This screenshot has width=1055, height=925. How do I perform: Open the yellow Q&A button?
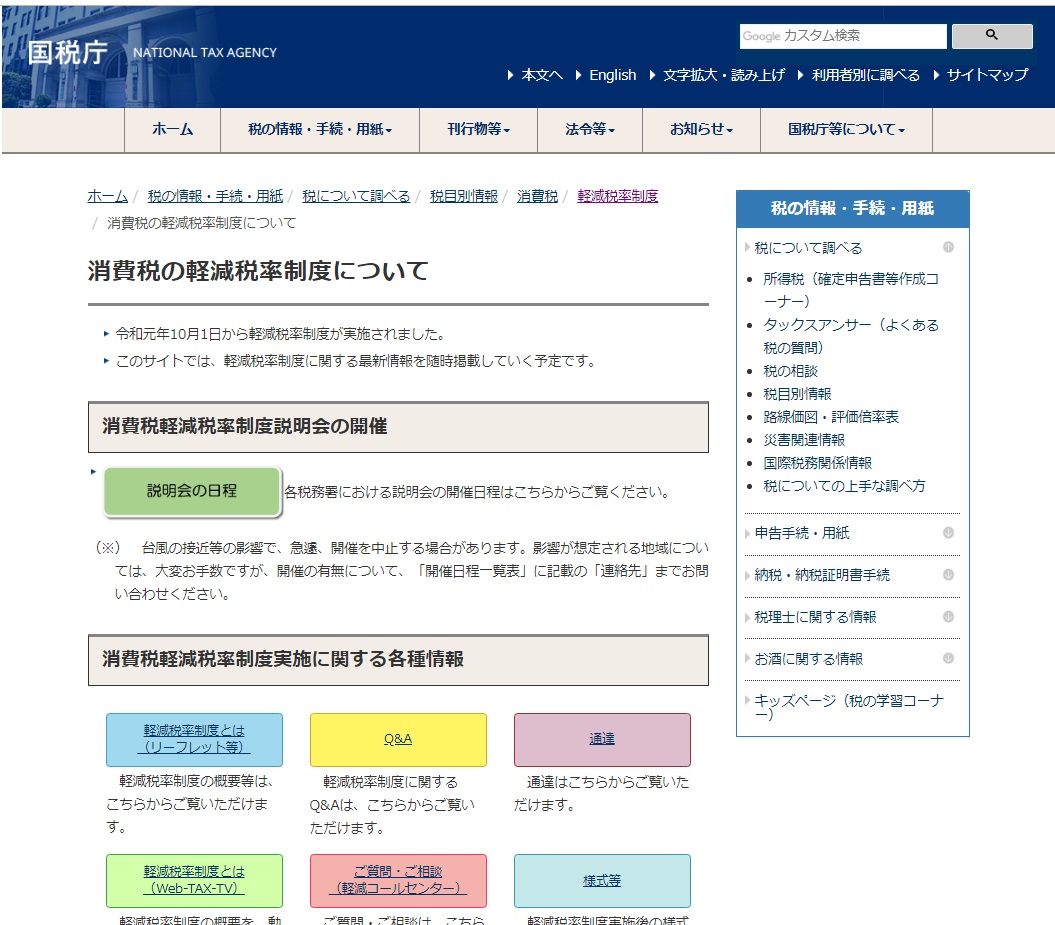click(398, 739)
